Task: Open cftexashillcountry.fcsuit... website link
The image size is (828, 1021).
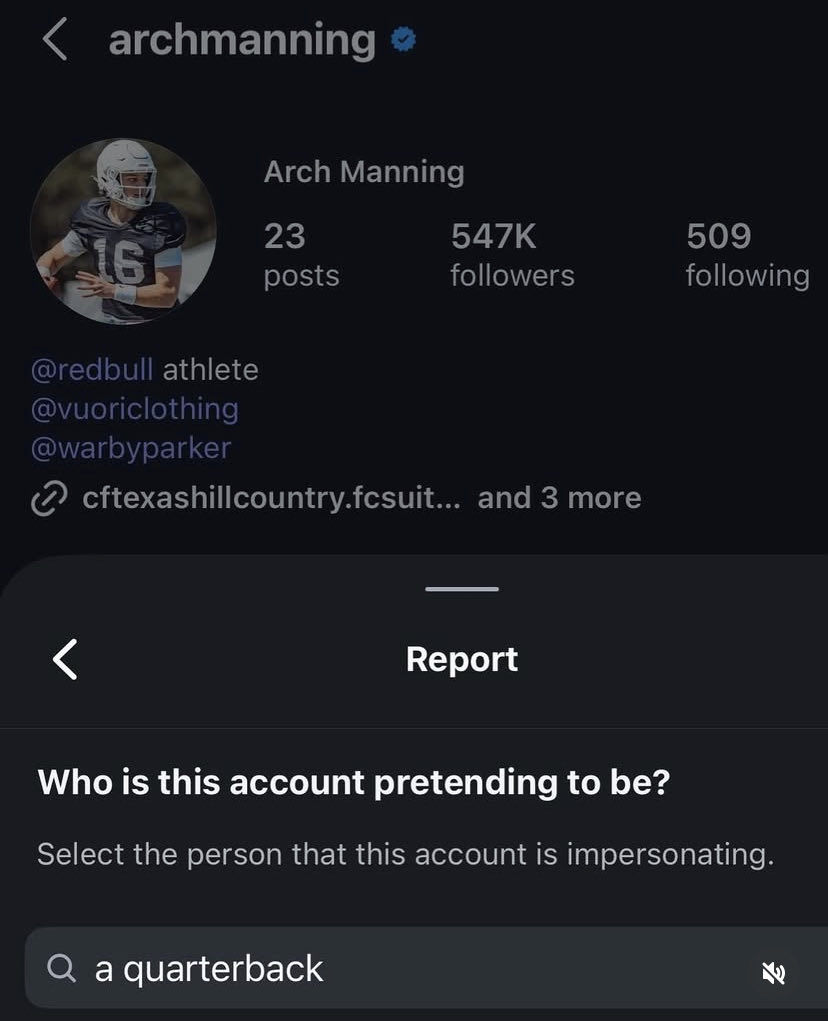Action: (x=271, y=498)
